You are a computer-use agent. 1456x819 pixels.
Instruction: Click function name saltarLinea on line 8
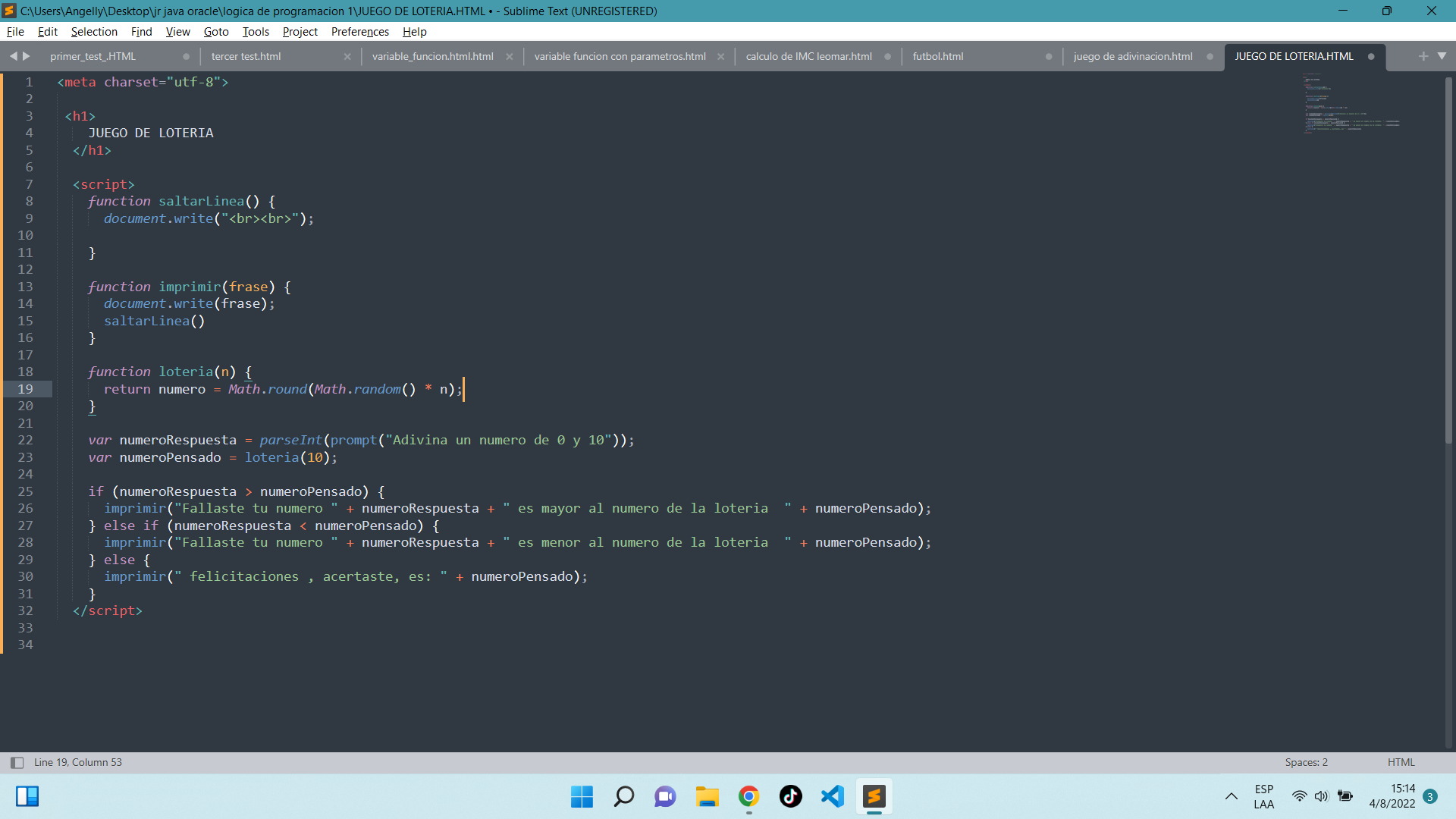click(x=202, y=201)
